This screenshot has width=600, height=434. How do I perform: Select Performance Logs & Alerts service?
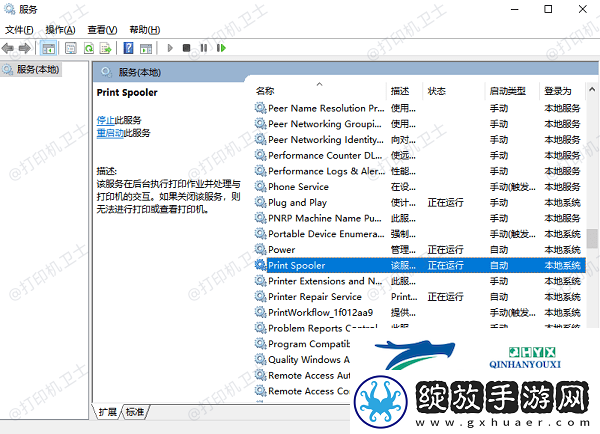420,171
